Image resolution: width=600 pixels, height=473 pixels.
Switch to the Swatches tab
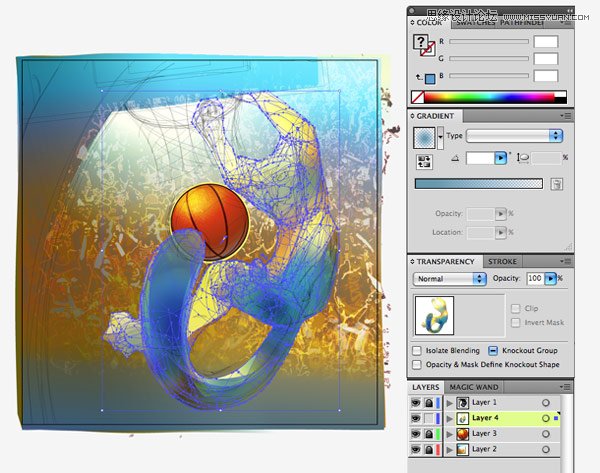(x=475, y=23)
